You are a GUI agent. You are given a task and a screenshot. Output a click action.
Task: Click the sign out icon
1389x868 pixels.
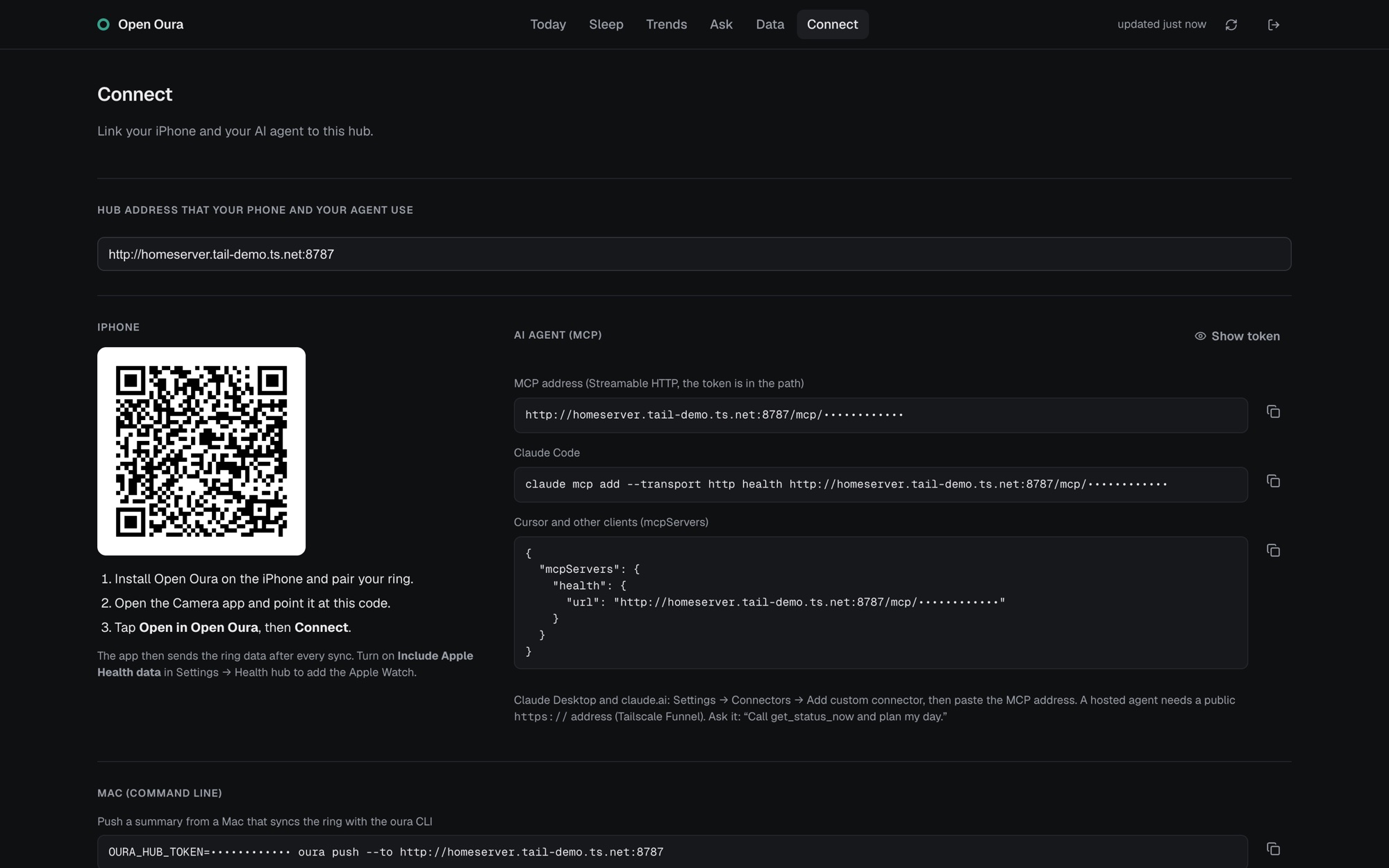(1274, 24)
